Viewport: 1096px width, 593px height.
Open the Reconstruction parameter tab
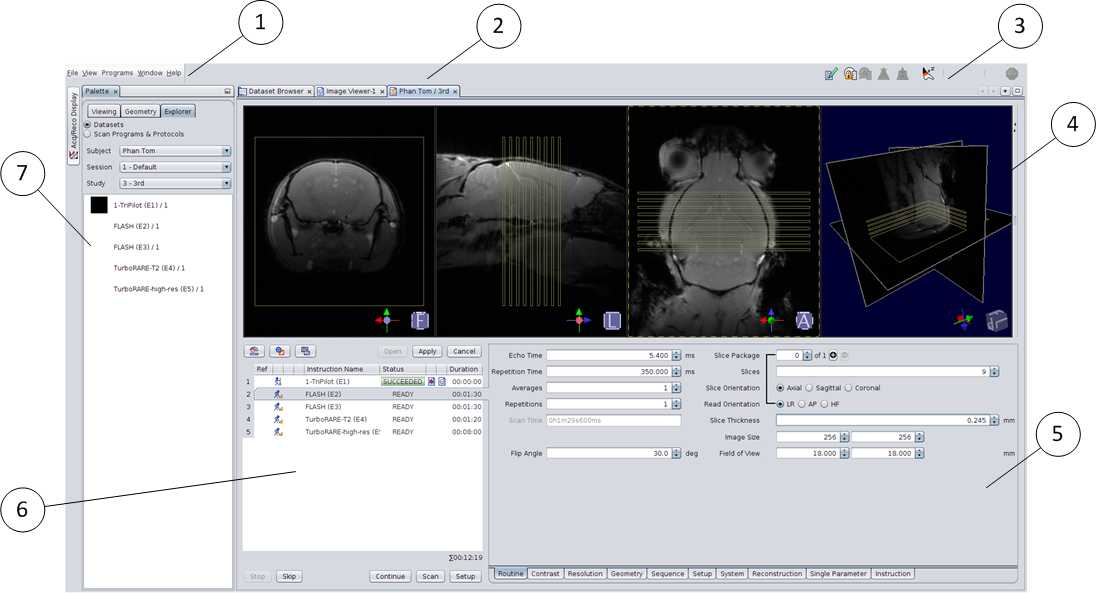(x=777, y=573)
